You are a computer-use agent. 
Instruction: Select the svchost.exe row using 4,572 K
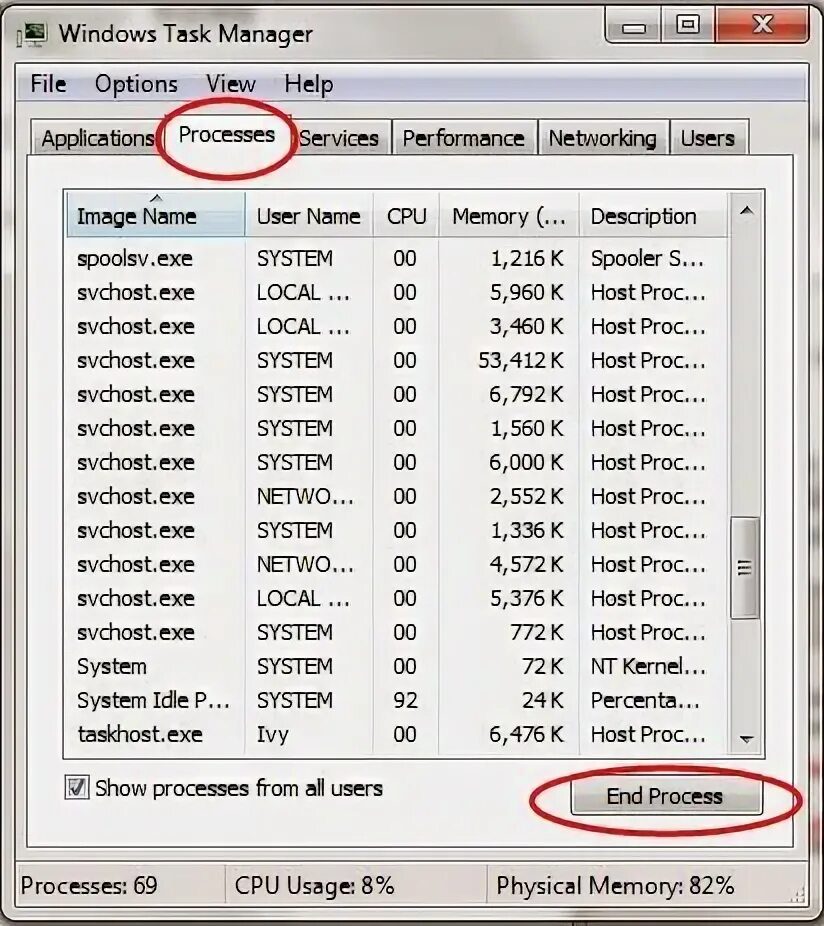tap(396, 564)
